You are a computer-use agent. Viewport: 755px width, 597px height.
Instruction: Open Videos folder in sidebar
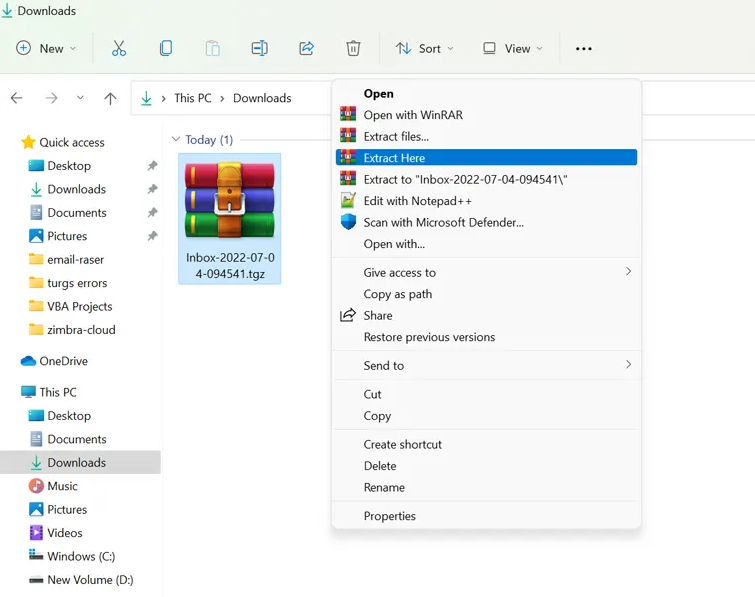pyautogui.click(x=55, y=533)
